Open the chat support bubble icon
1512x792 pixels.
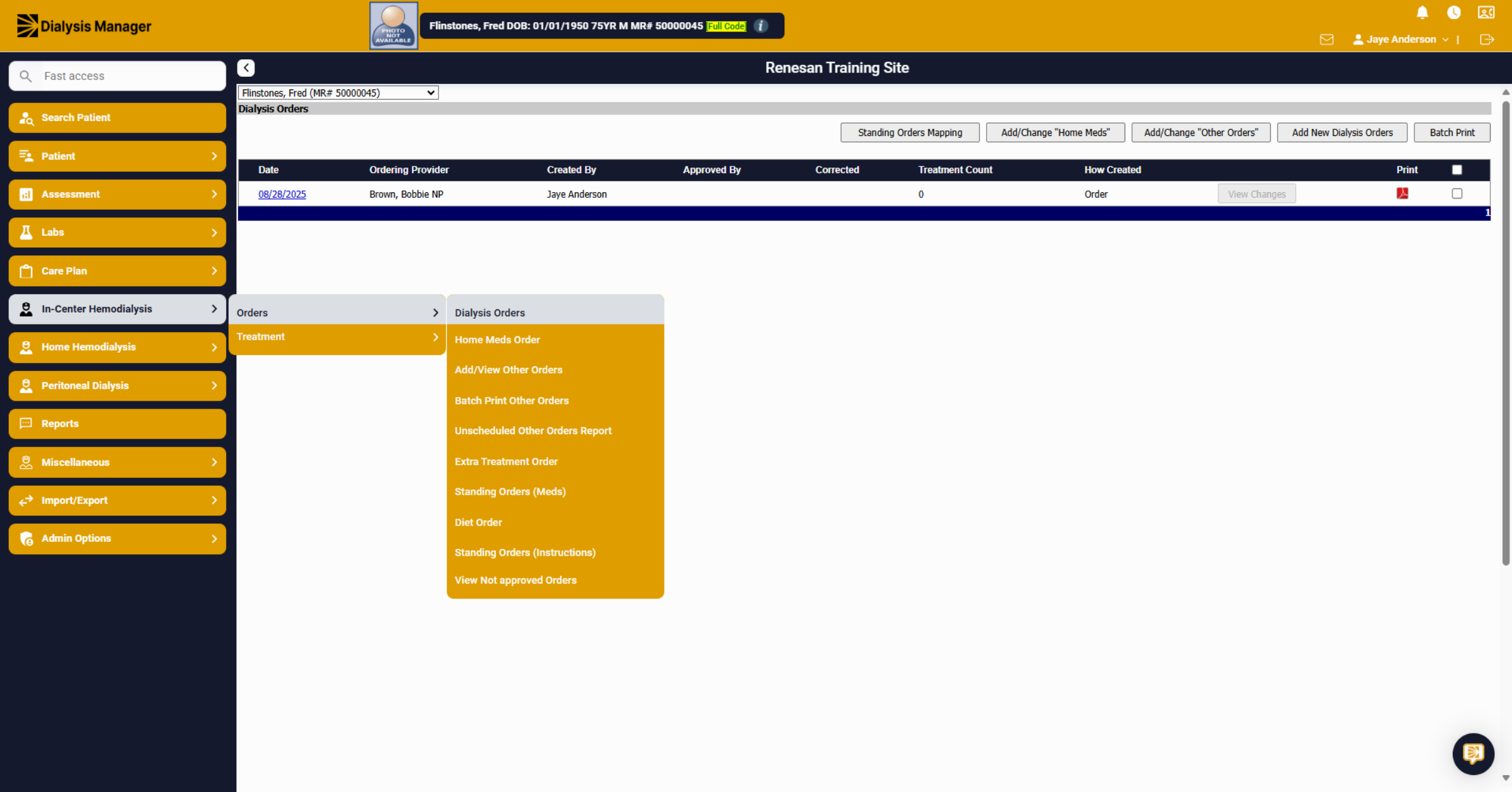coord(1473,753)
